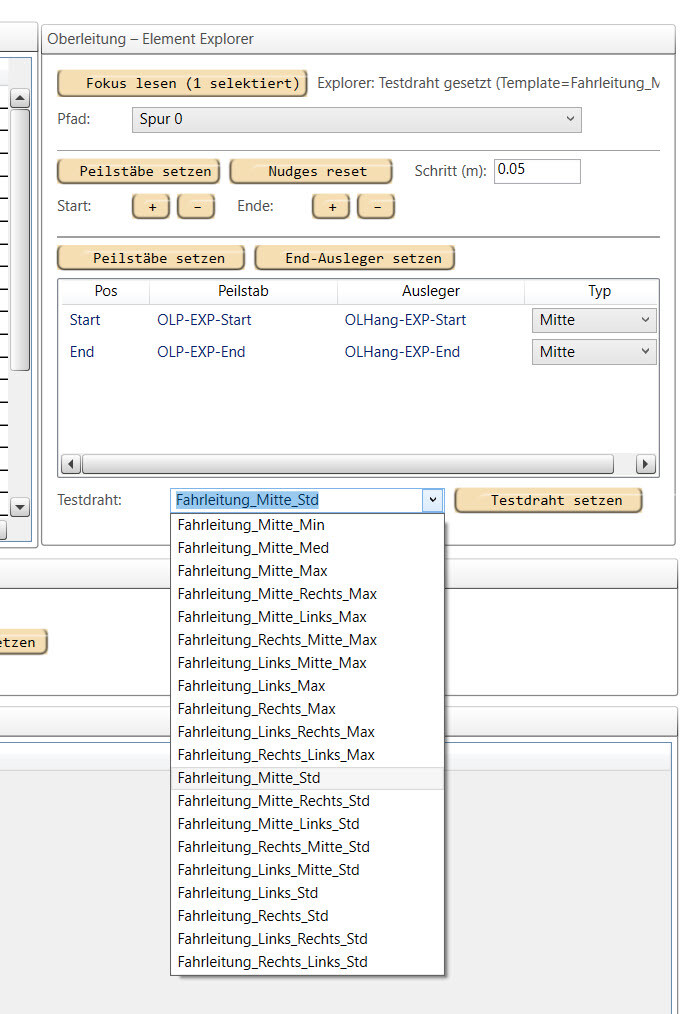Decrease Ende nudge with minus button

click(376, 206)
